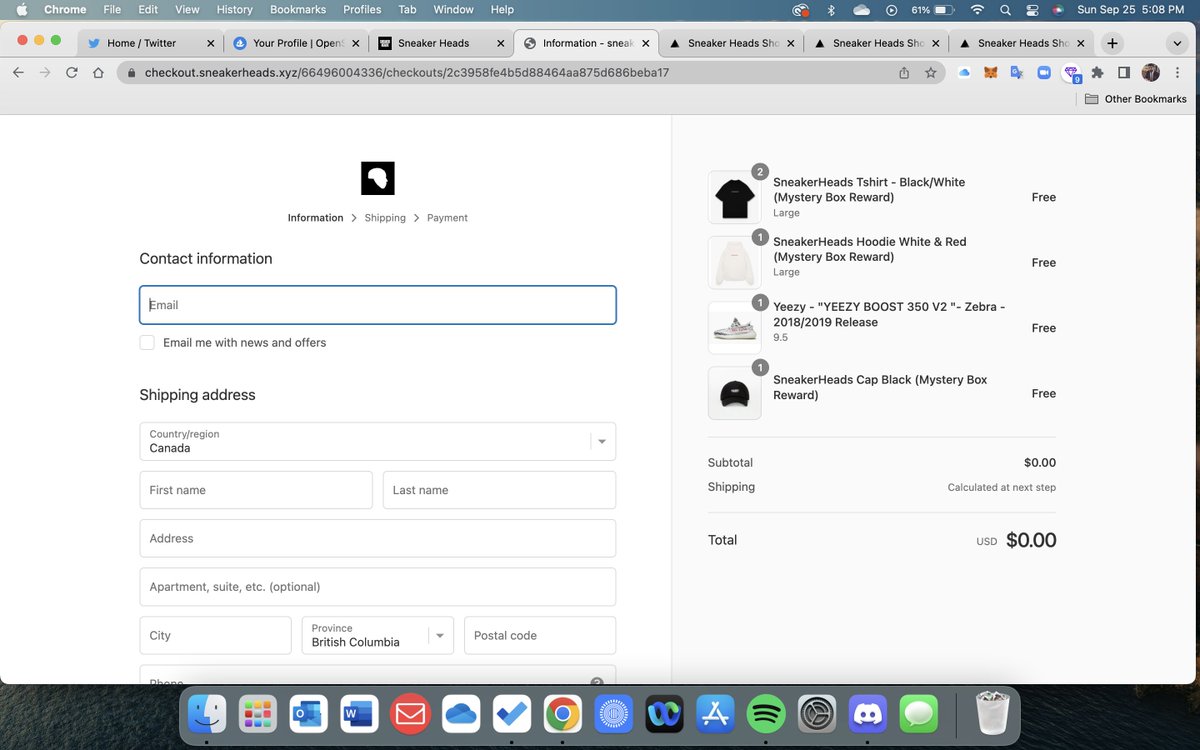Click the Postal code field
The width and height of the screenshot is (1200, 750).
tap(540, 635)
